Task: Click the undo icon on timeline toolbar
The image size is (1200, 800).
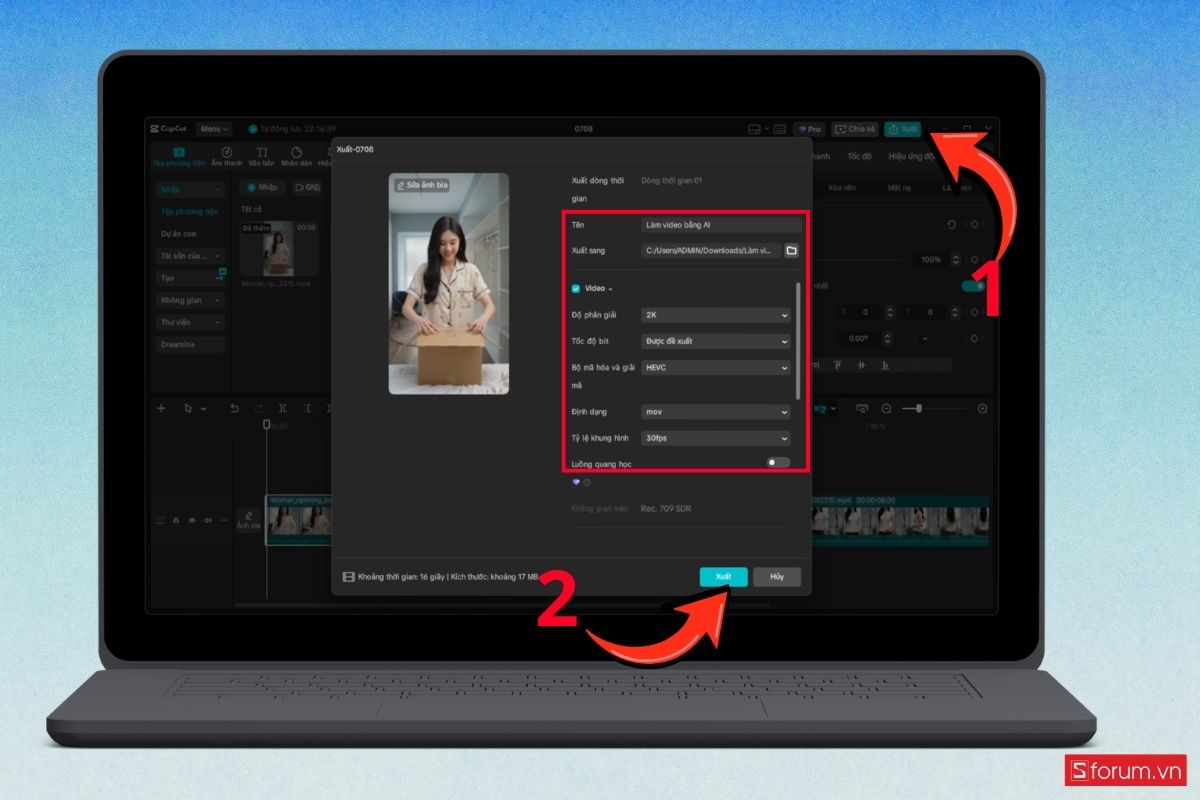Action: [x=234, y=408]
